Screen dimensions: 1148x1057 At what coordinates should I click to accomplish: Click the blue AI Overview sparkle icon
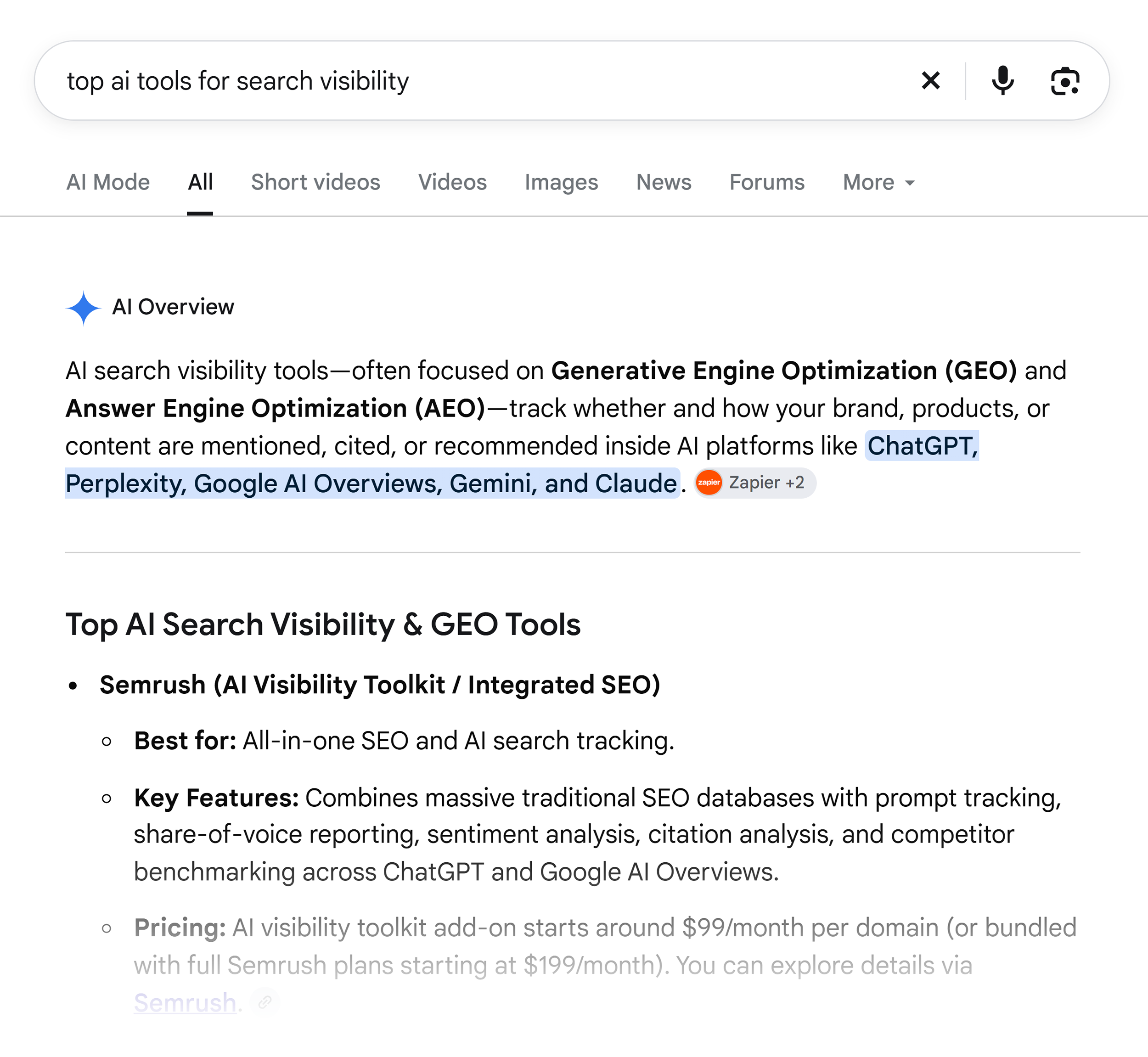click(84, 308)
